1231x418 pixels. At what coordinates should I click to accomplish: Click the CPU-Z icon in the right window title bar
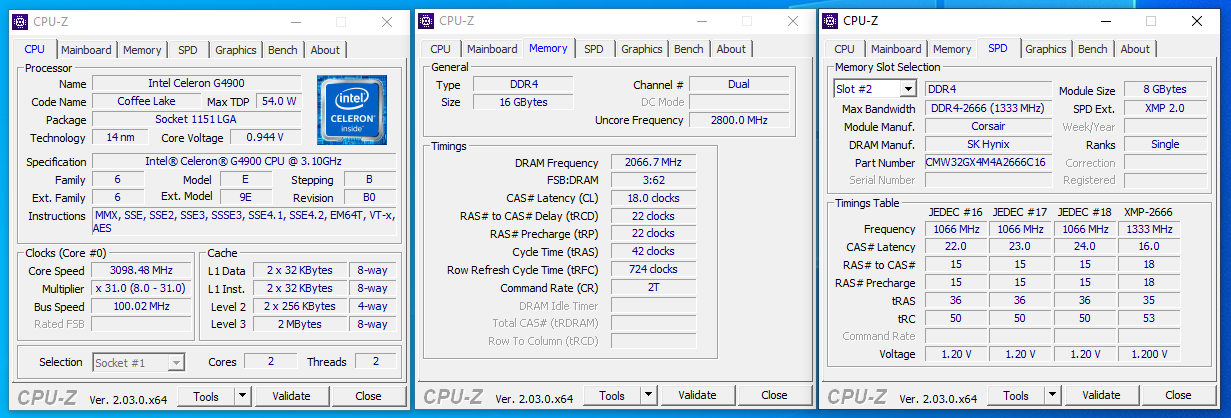click(829, 20)
